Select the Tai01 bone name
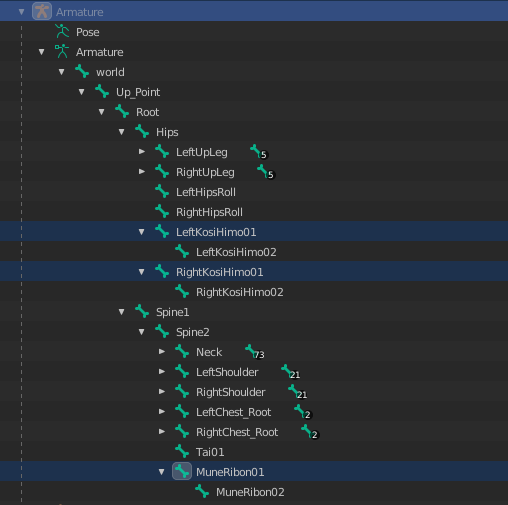The image size is (508, 505). (x=210, y=452)
